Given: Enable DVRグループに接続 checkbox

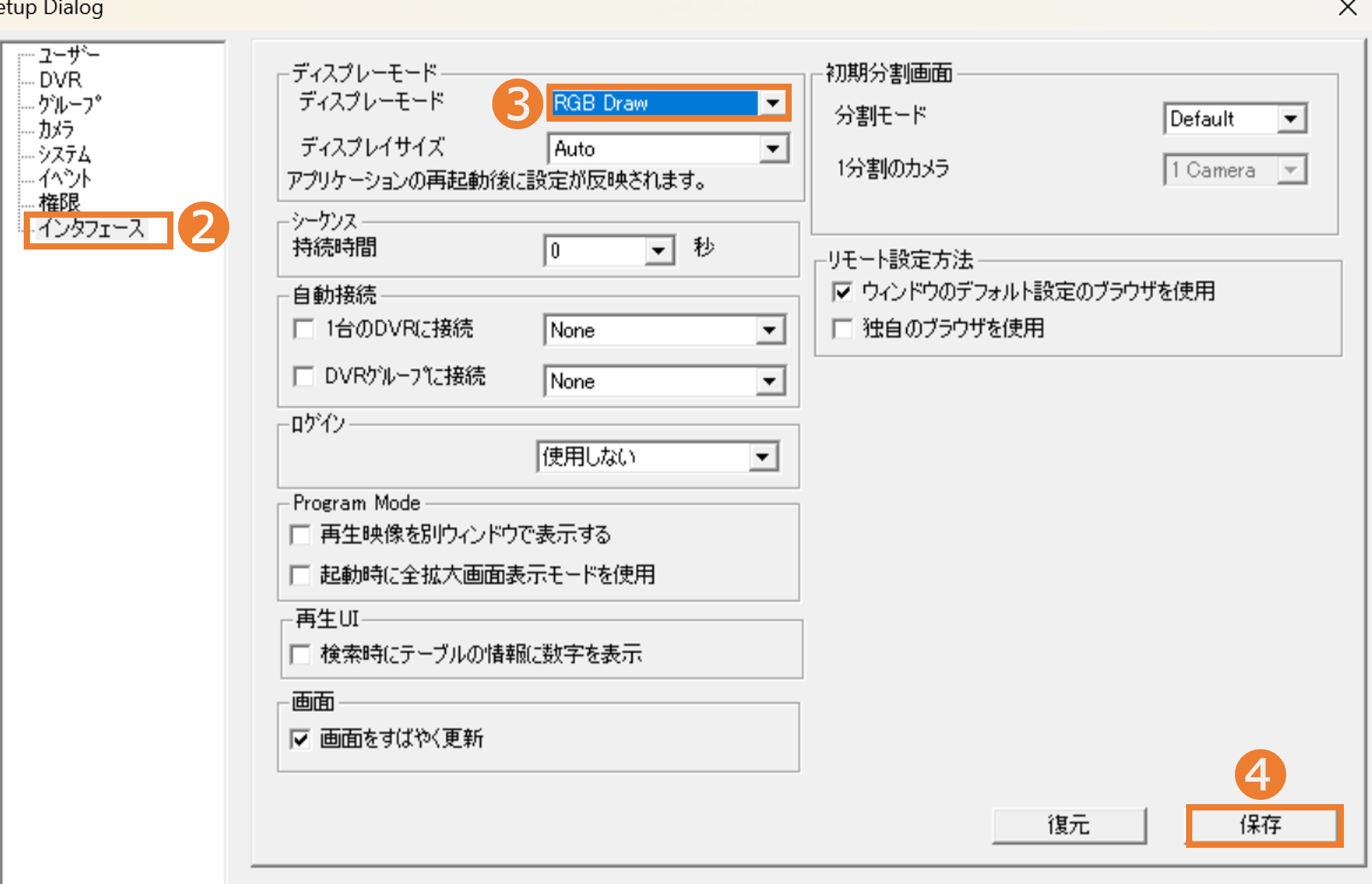Looking at the screenshot, I should click(x=304, y=376).
